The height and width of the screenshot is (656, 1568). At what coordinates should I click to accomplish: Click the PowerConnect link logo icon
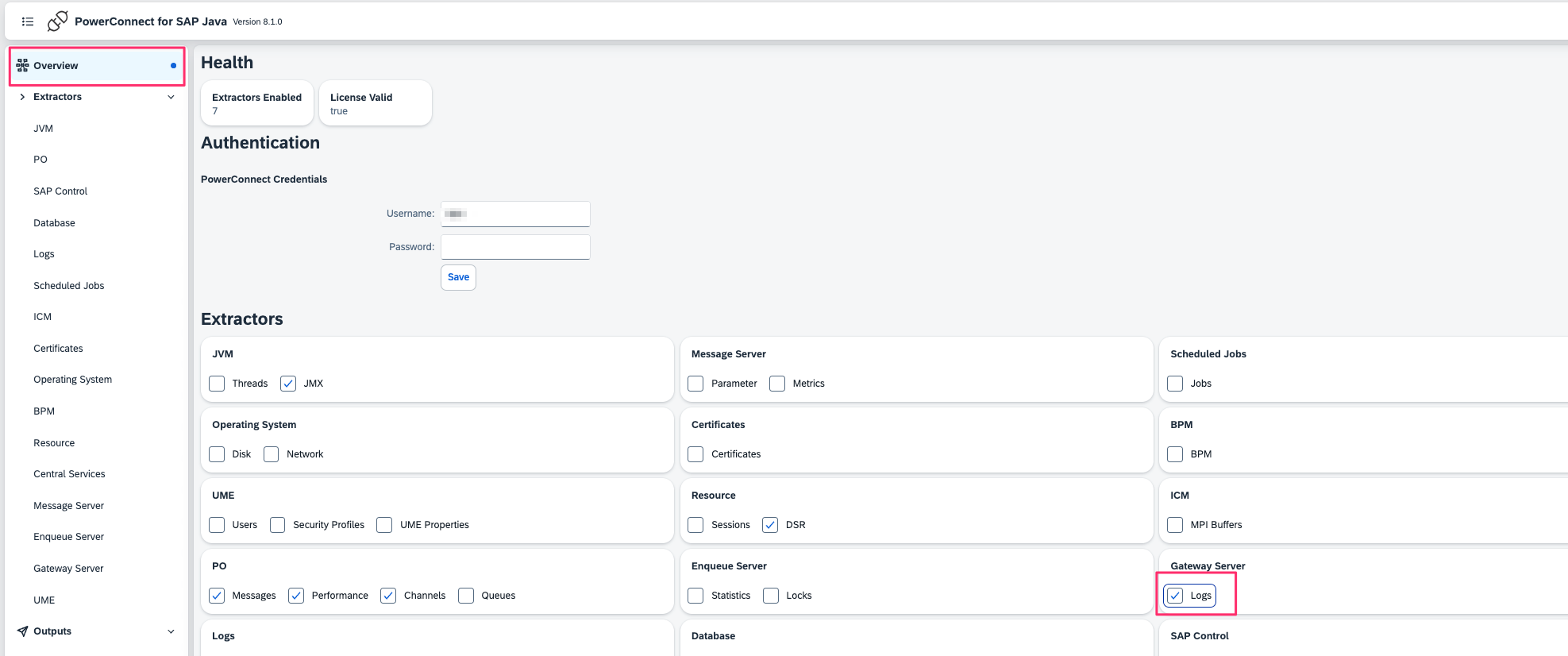coord(57,21)
